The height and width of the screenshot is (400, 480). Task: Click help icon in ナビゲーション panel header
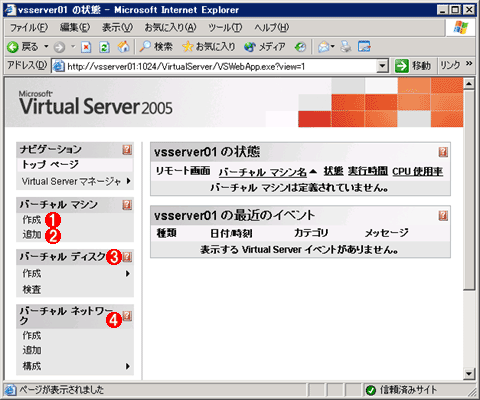click(x=127, y=150)
